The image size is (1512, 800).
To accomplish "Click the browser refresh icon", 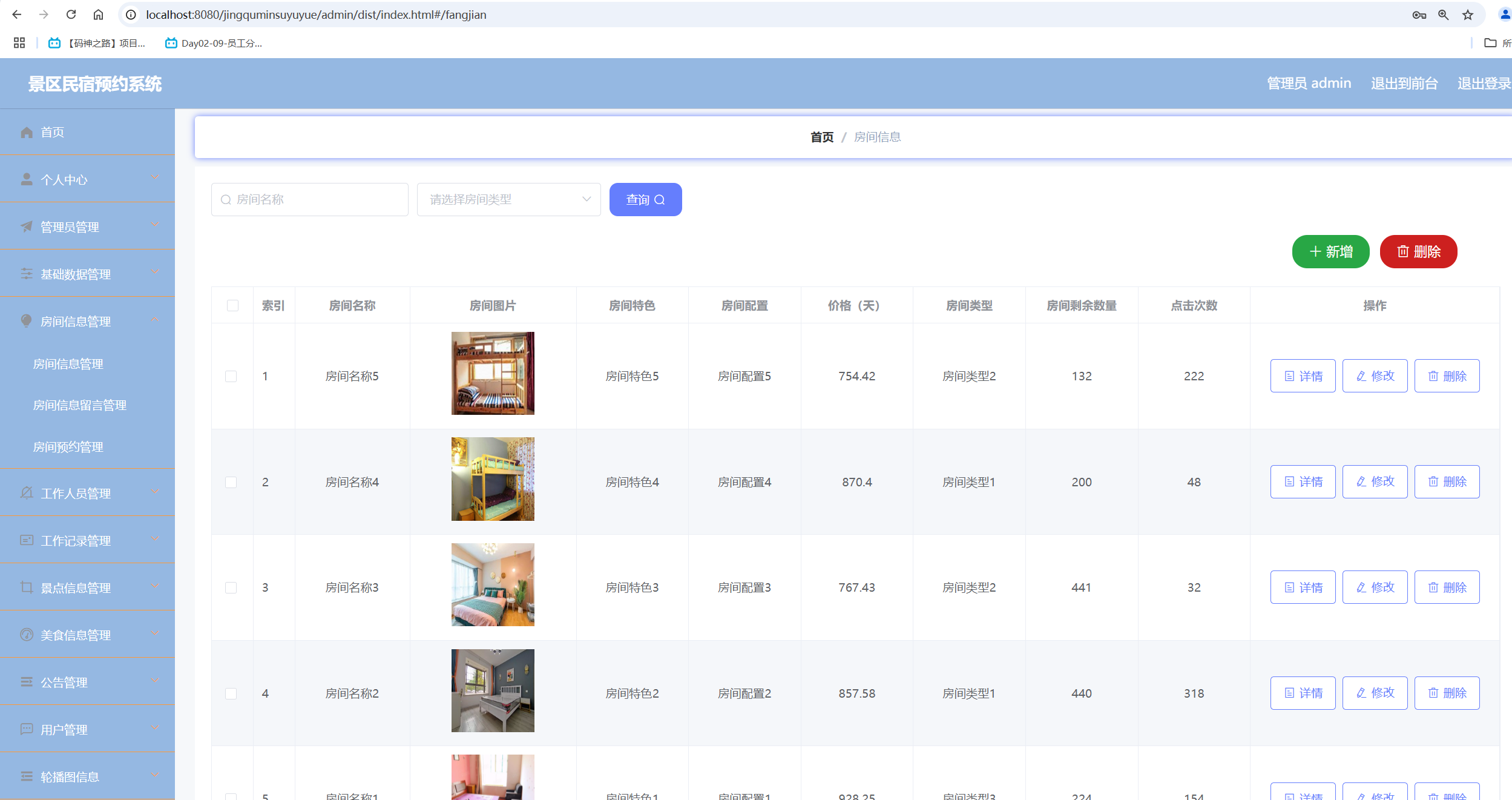I will pos(71,14).
